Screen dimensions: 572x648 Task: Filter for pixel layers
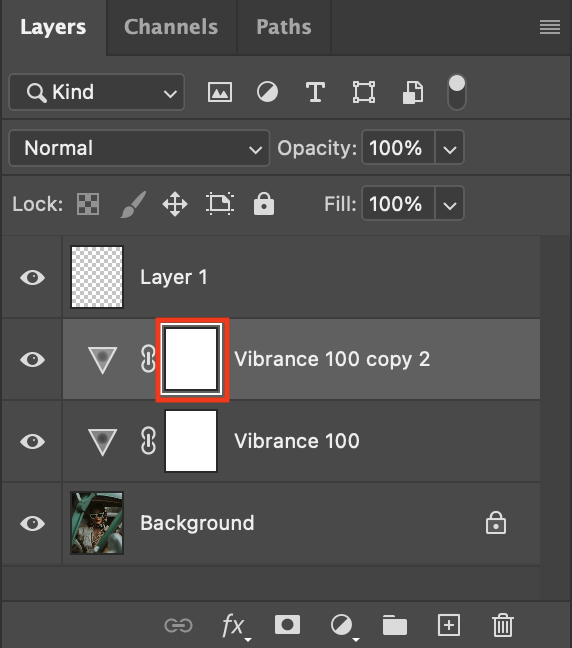click(x=219, y=92)
